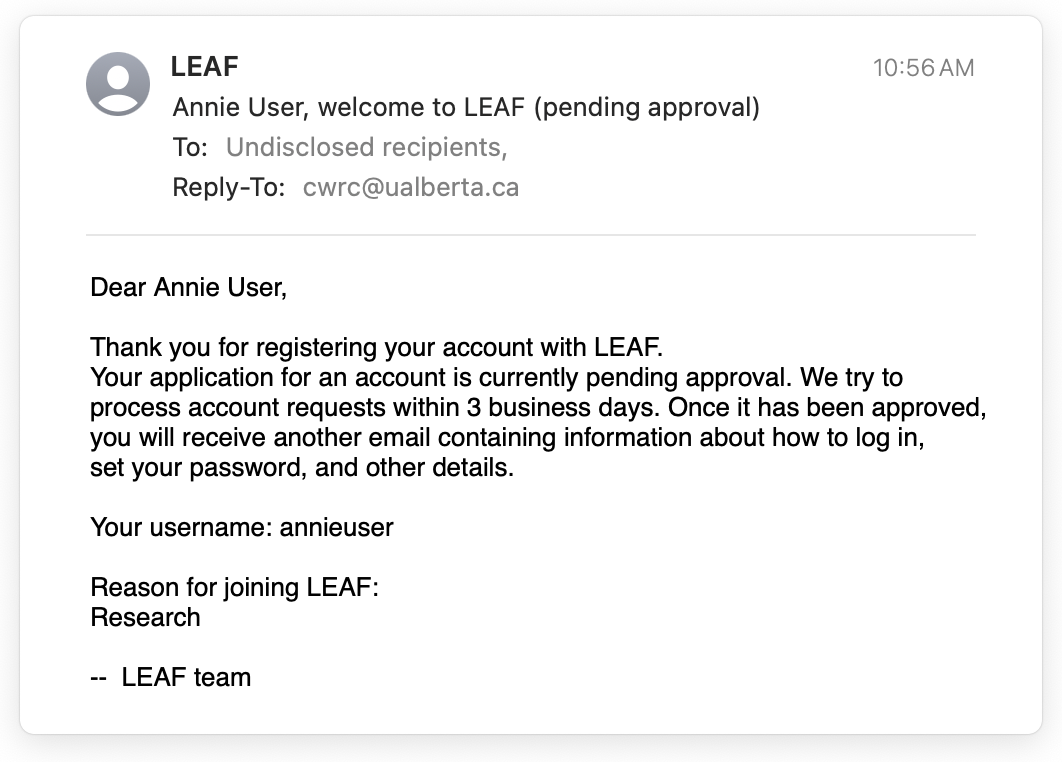
Task: Click the line starting "Your application for"
Action: point(496,378)
